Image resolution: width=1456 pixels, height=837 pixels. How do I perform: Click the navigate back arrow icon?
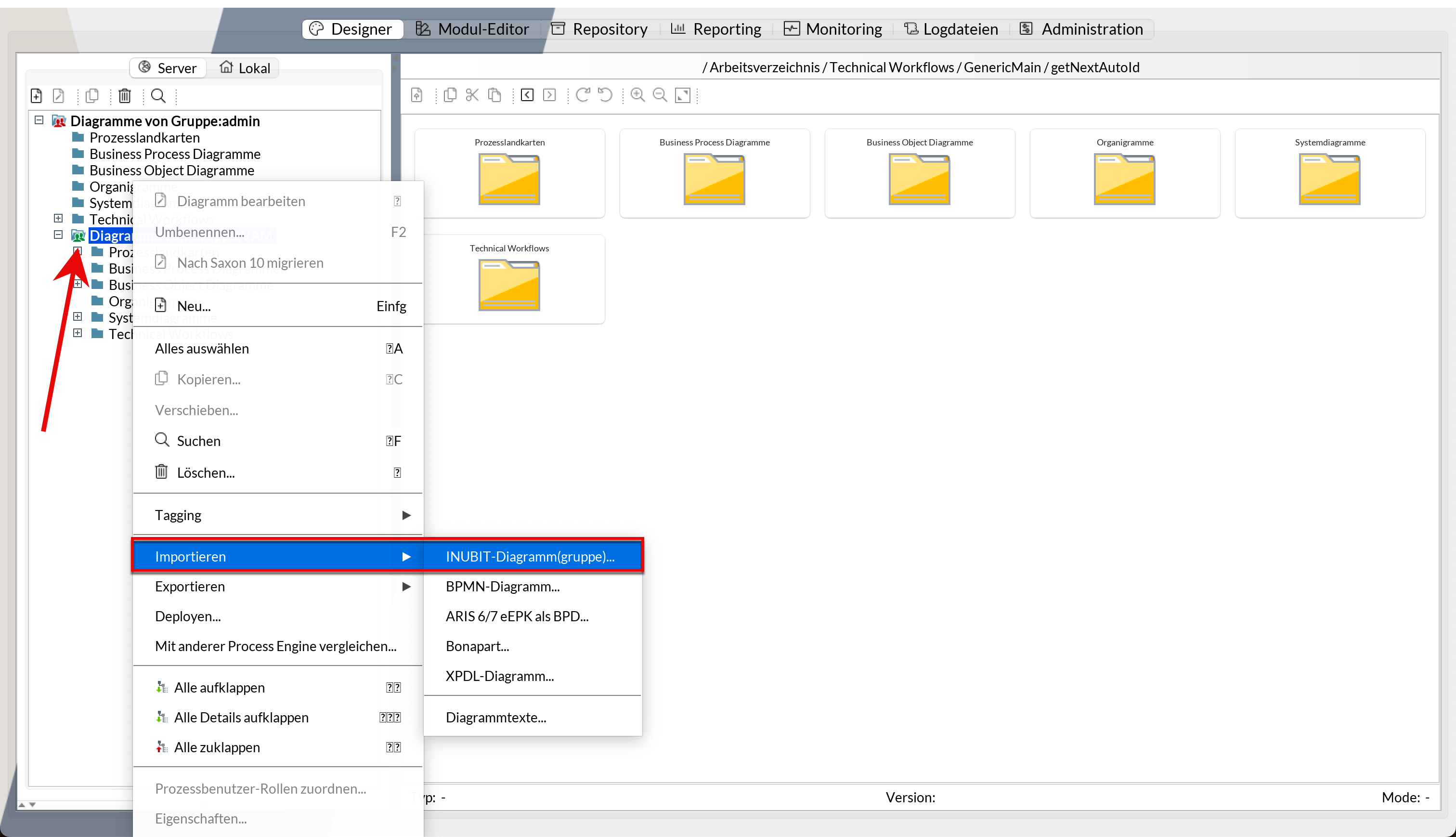pos(527,95)
